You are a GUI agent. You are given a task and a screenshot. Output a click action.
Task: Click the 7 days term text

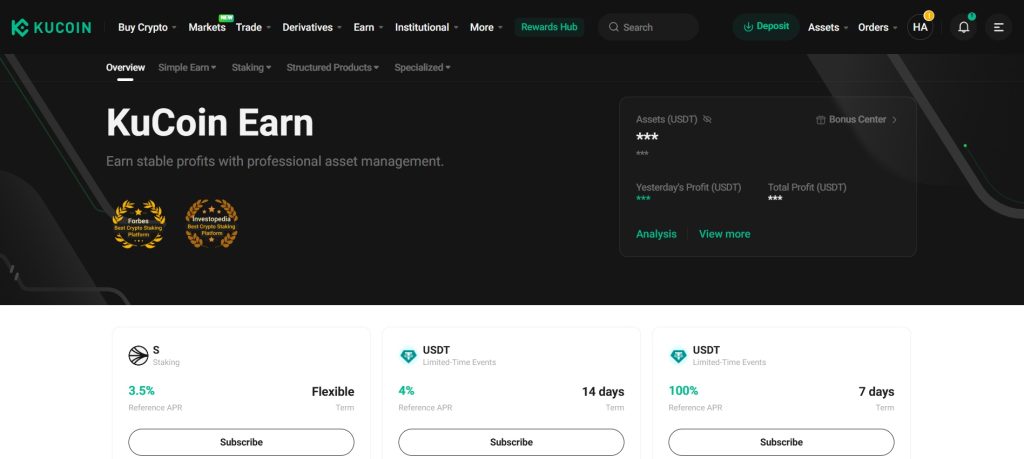pyautogui.click(x=876, y=392)
